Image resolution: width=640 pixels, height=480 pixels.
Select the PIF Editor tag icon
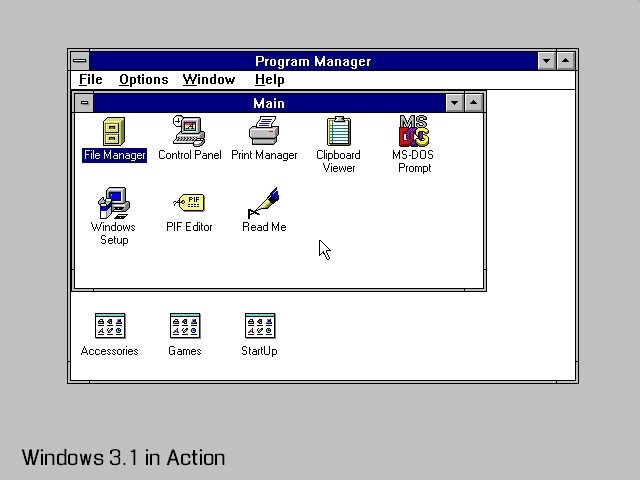pos(189,202)
